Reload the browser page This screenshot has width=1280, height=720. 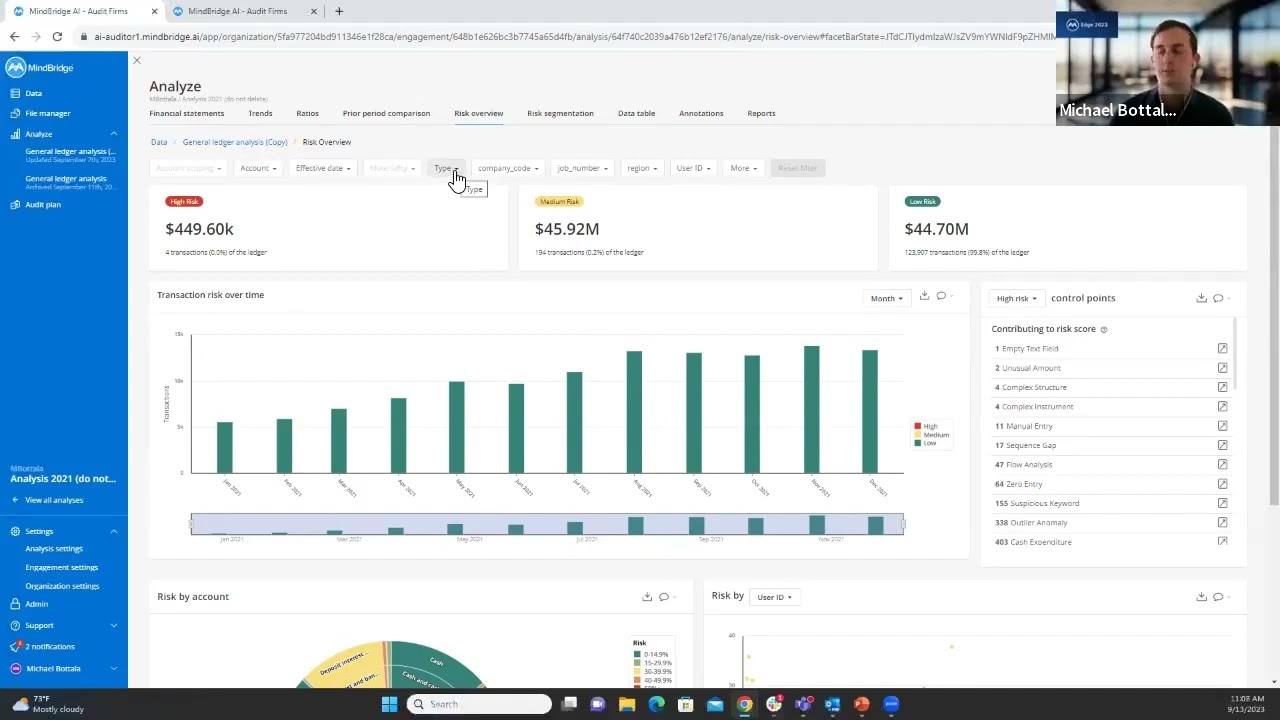57,37
